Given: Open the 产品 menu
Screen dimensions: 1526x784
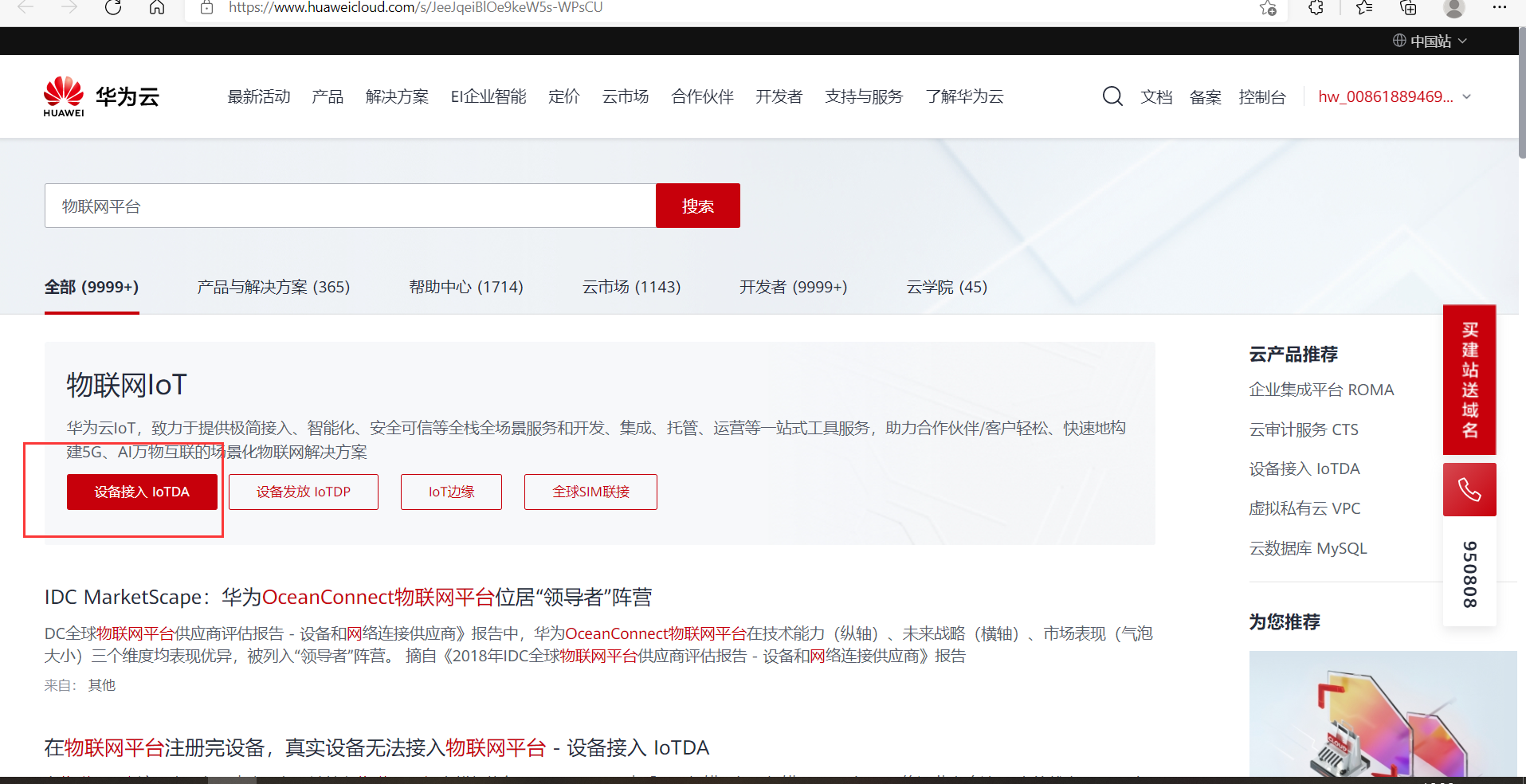Looking at the screenshot, I should pyautogui.click(x=328, y=96).
